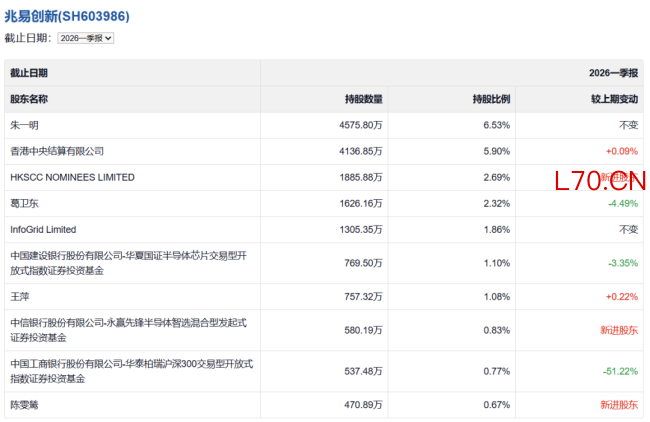This screenshot has width=650, height=422.
Task: Select shareholder name 朱一明
Action: [x=24, y=125]
